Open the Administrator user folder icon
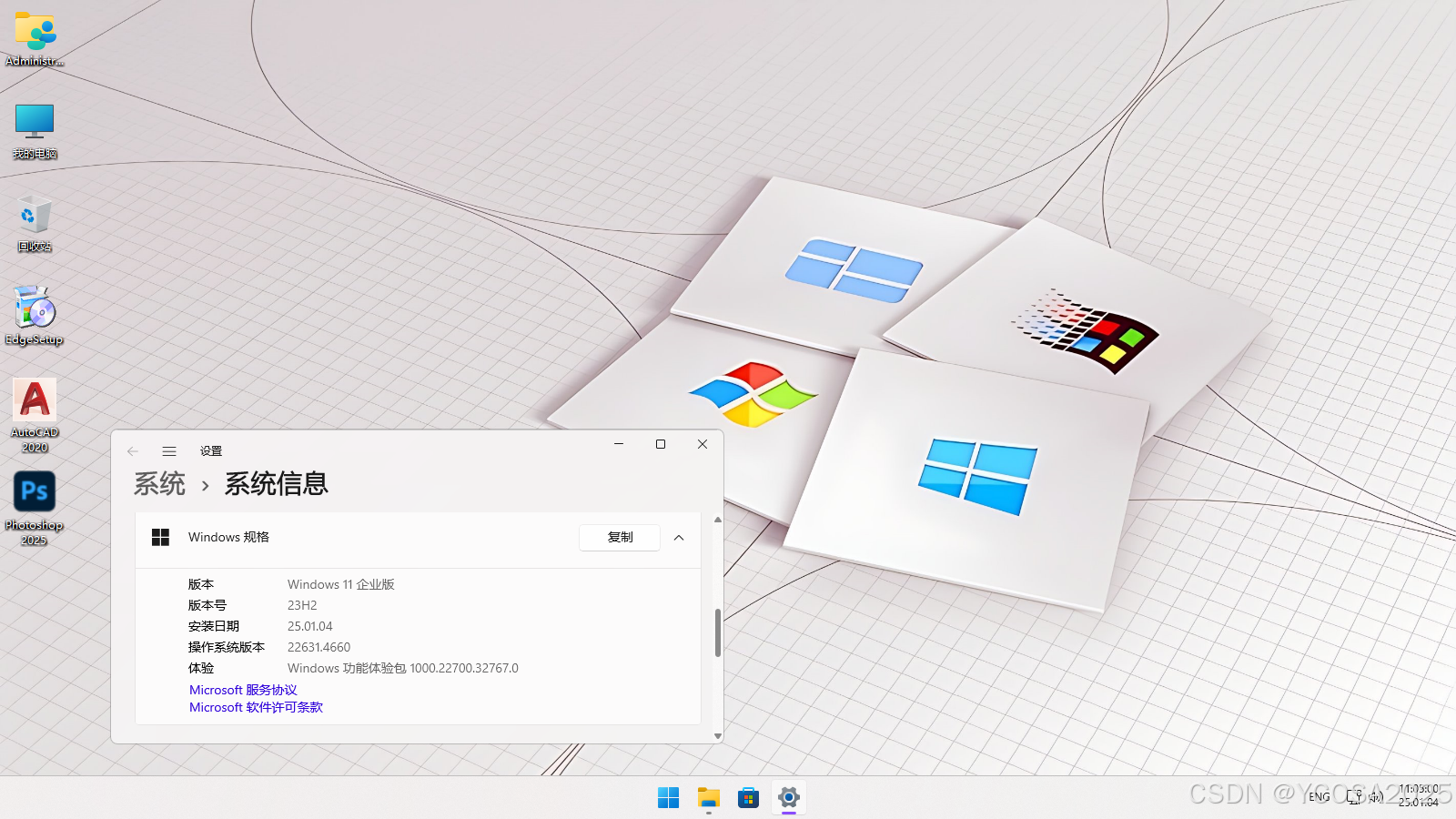The image size is (1456, 819). coord(35,38)
